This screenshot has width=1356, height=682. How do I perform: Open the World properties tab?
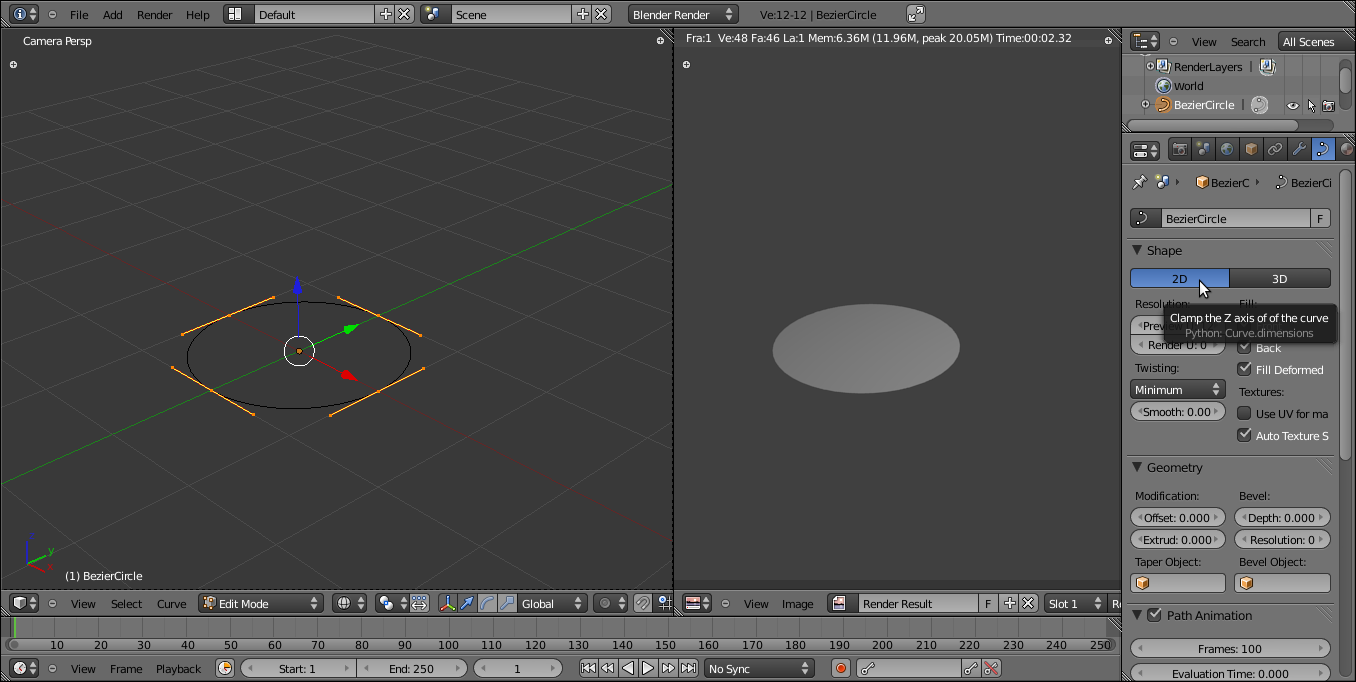[x=1227, y=149]
